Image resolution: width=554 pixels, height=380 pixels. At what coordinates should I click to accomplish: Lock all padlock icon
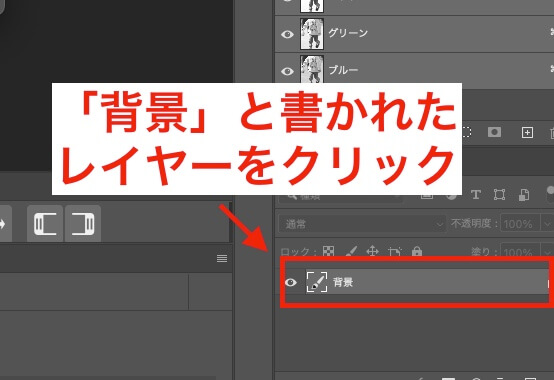[x=417, y=251]
